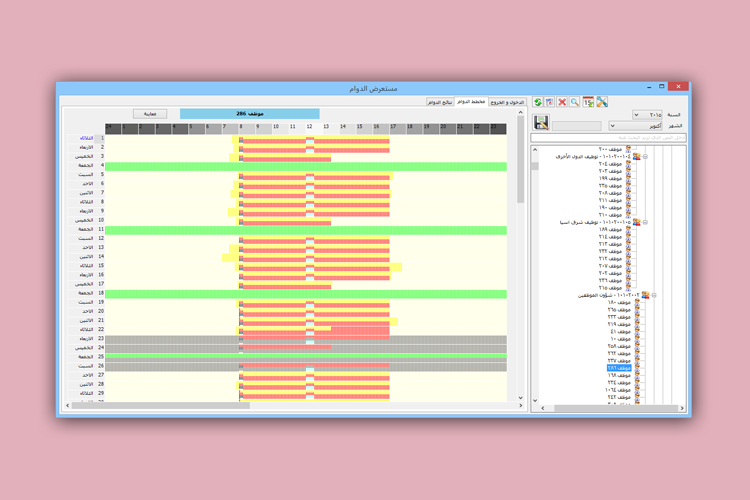Click the person icon next to موظف ٢٠٤
Screen dimensions: 750x500
(x=629, y=164)
